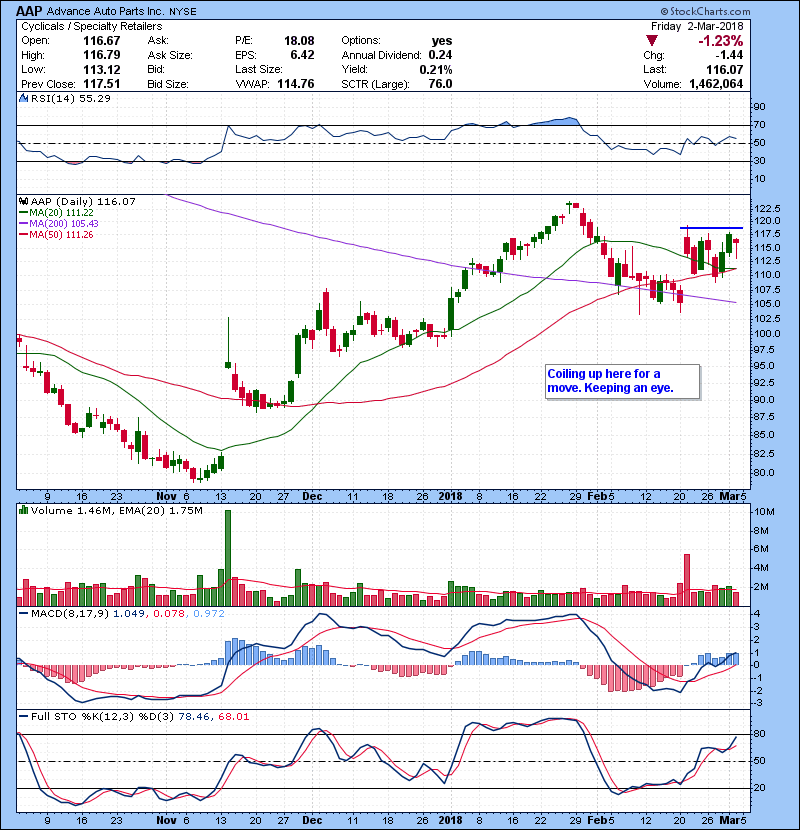Click the Annual Dividend value 0.24
Screen dimensions: 800x830
(x=440, y=55)
